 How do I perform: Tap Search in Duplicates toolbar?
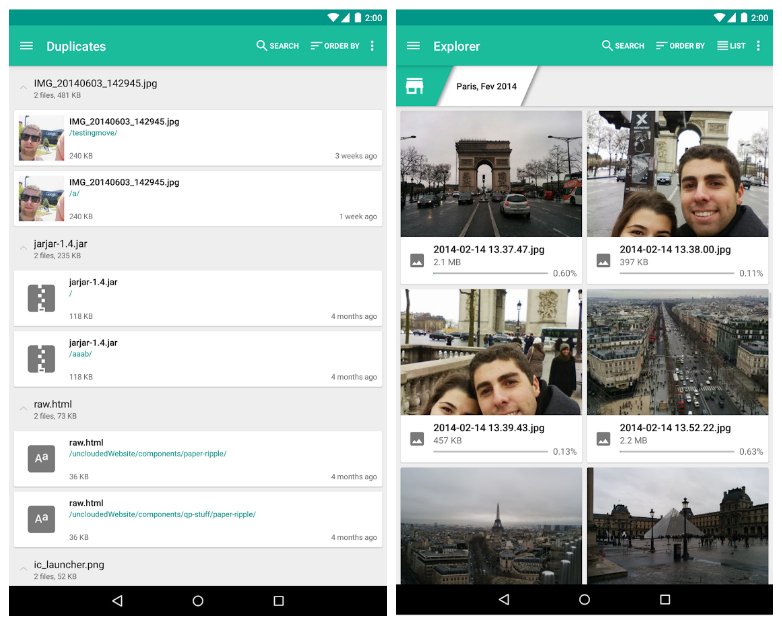277,46
